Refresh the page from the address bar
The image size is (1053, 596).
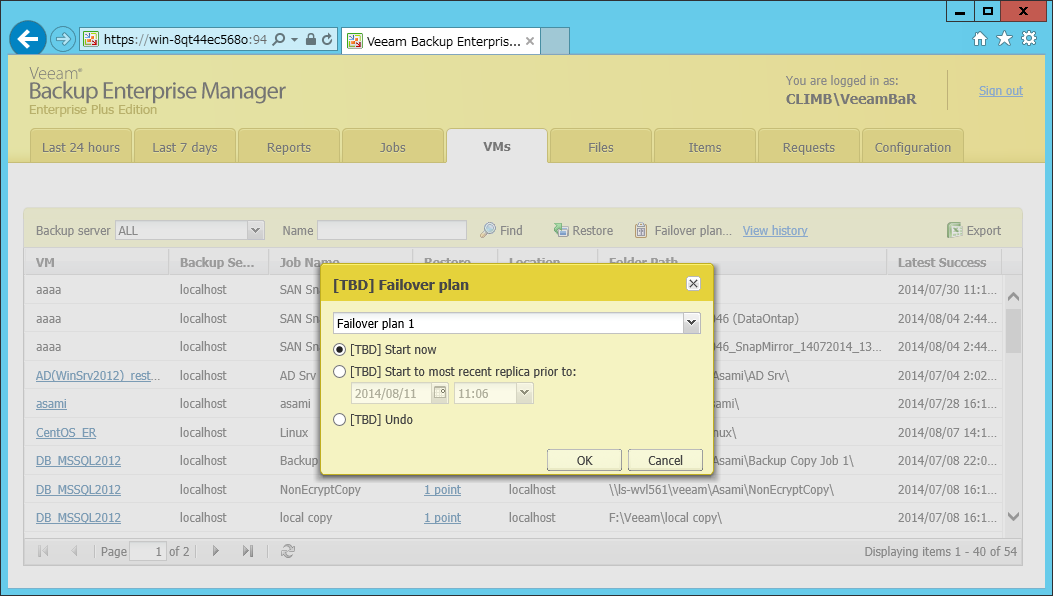pyautogui.click(x=327, y=40)
